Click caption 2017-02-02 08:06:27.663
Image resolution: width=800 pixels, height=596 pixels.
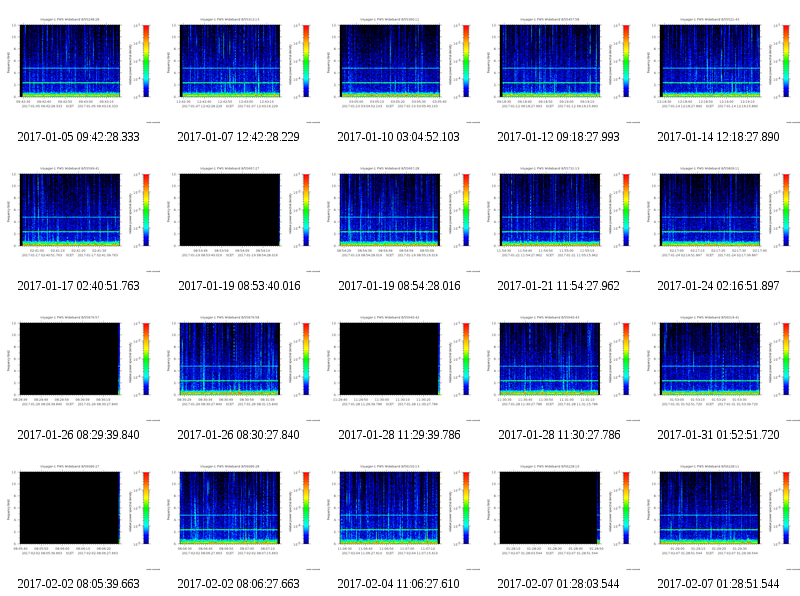click(x=238, y=584)
